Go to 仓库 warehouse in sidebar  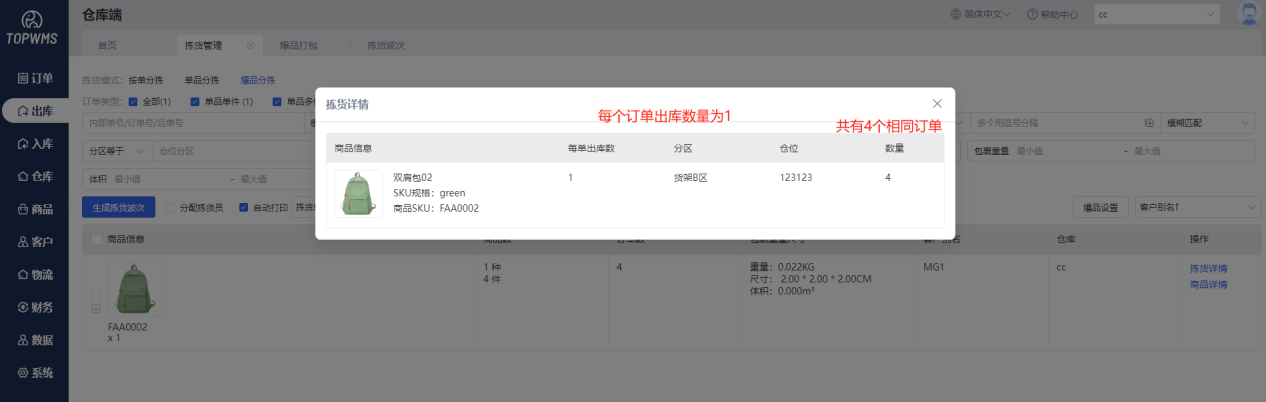point(35,177)
